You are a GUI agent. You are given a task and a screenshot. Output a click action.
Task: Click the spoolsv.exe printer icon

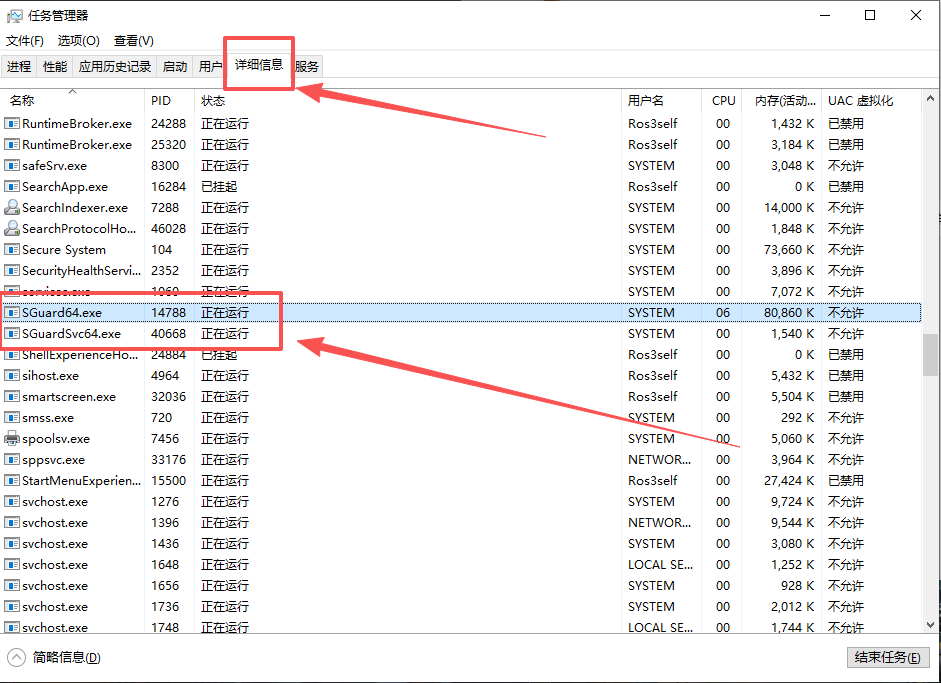[x=12, y=439]
